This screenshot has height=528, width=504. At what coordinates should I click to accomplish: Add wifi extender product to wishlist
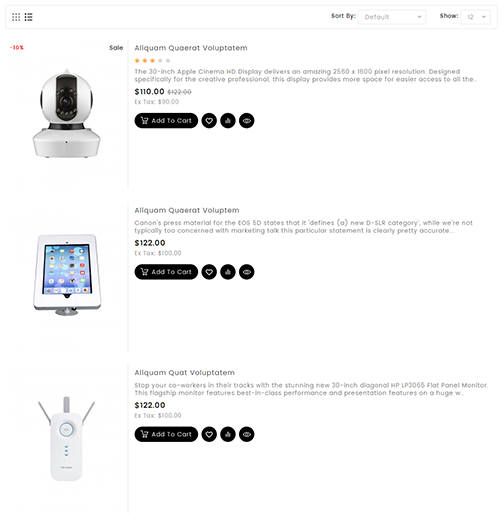[209, 434]
